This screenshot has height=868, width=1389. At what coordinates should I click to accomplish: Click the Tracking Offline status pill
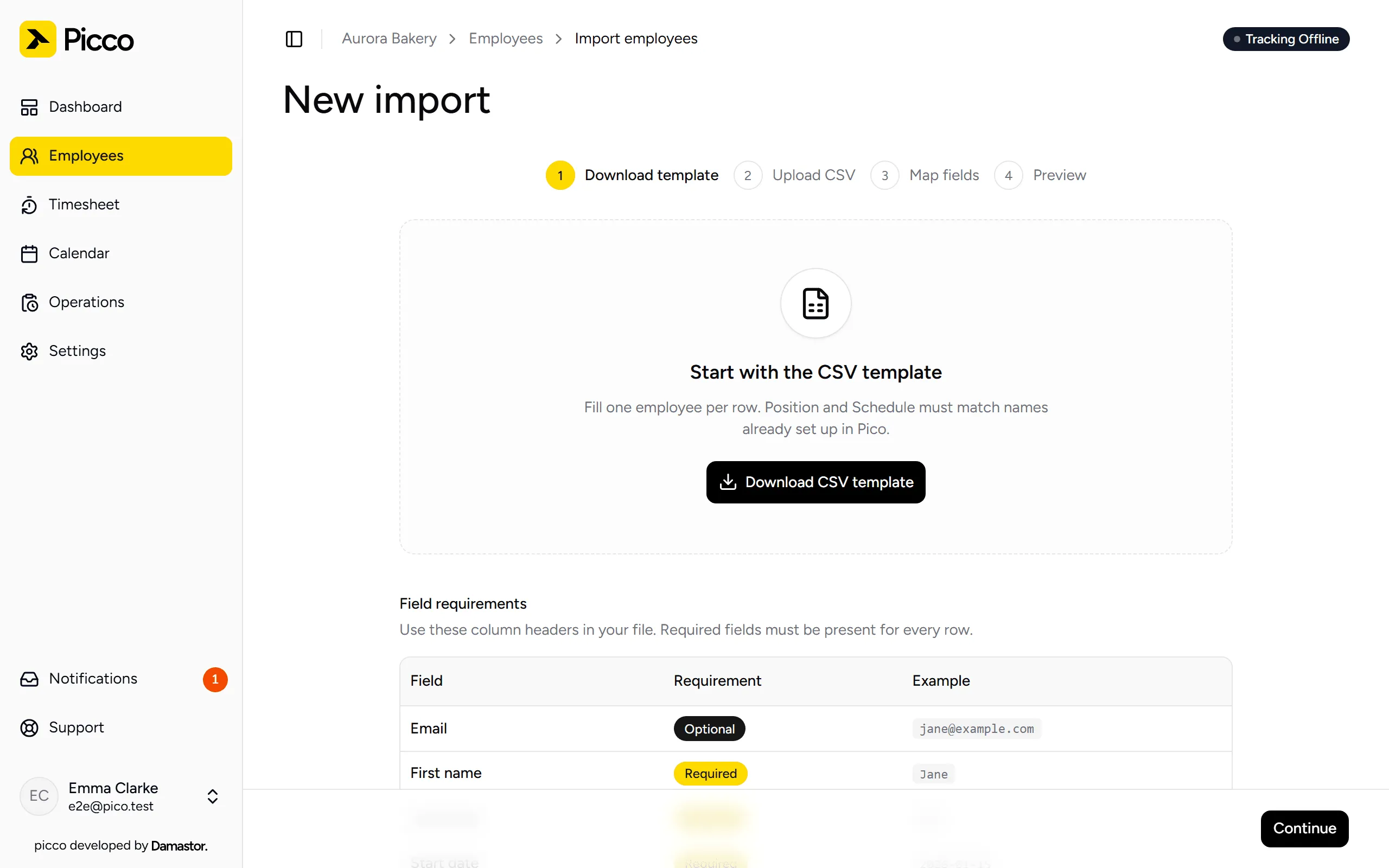[1286, 39]
